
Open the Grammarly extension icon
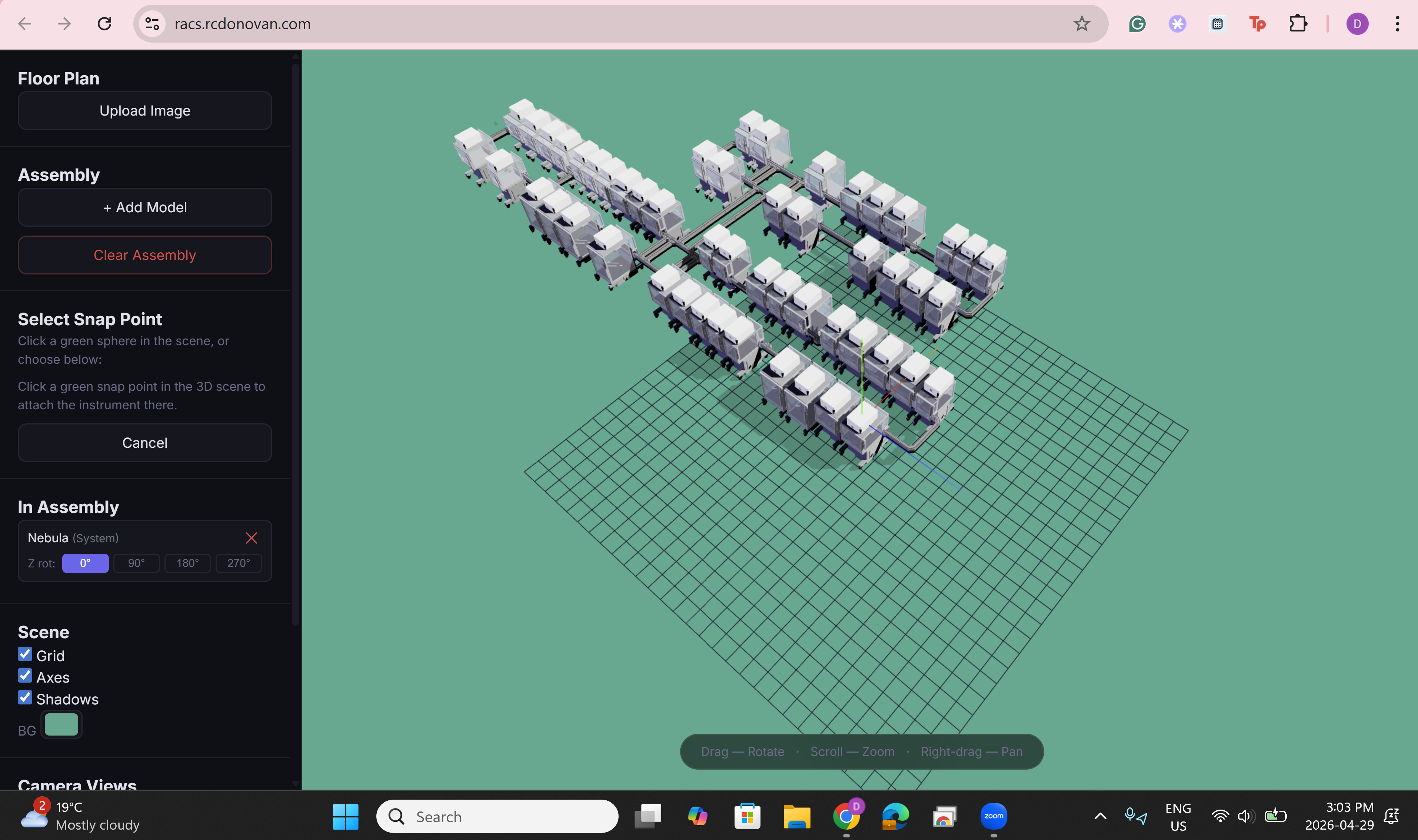pos(1137,24)
